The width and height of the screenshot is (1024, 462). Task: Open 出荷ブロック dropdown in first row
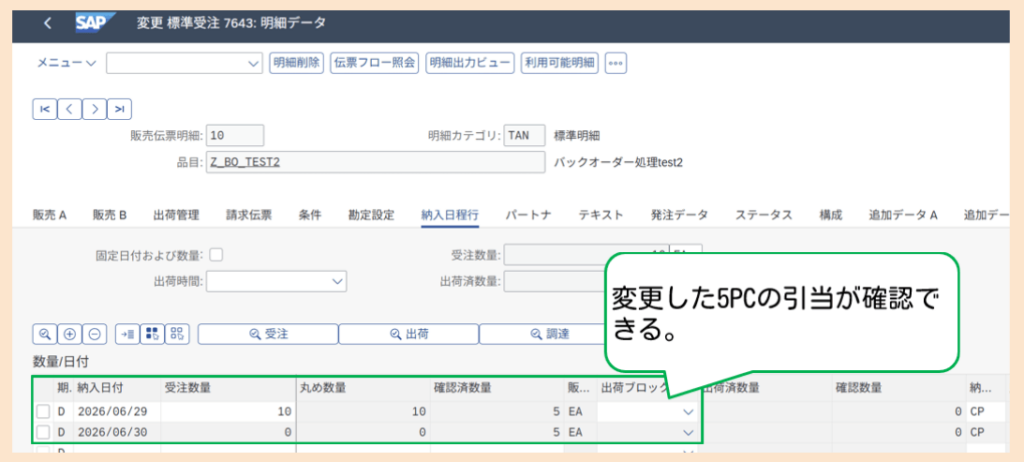647,412
